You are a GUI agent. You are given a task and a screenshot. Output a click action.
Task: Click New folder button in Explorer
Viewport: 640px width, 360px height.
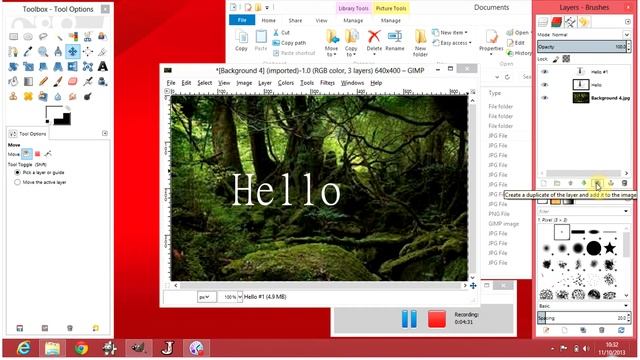pyautogui.click(x=420, y=43)
